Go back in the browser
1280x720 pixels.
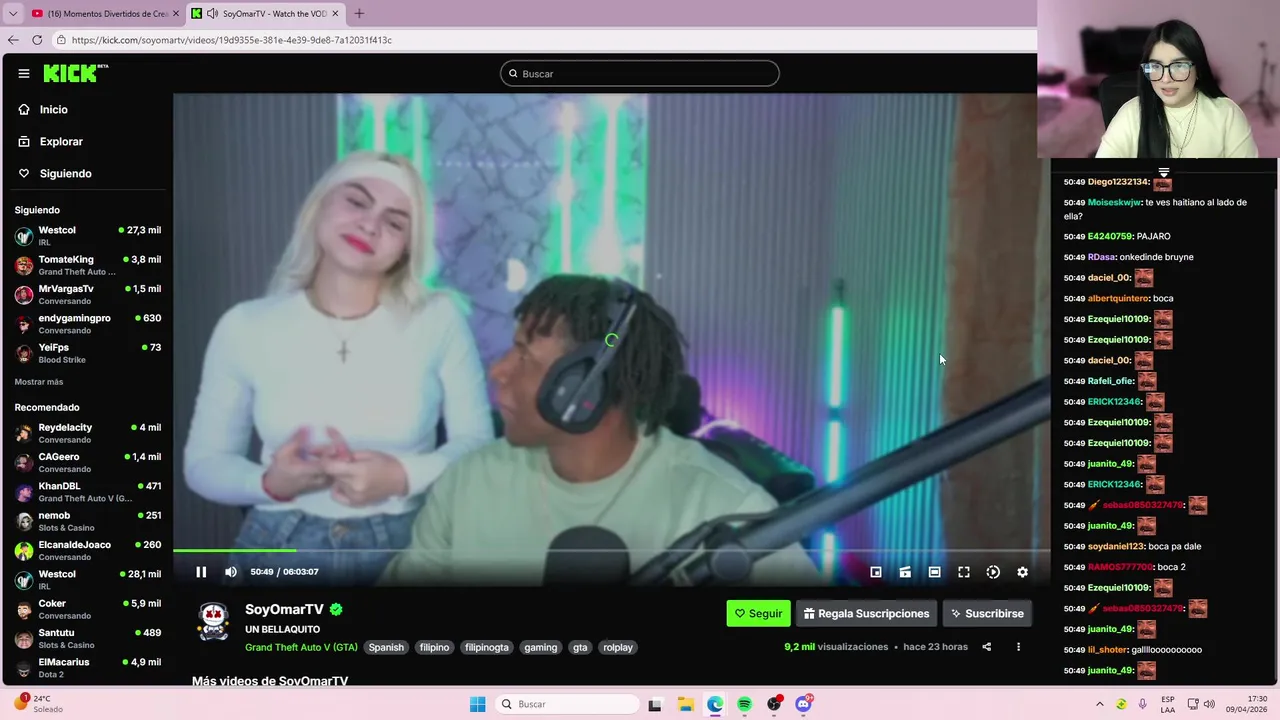click(x=13, y=40)
